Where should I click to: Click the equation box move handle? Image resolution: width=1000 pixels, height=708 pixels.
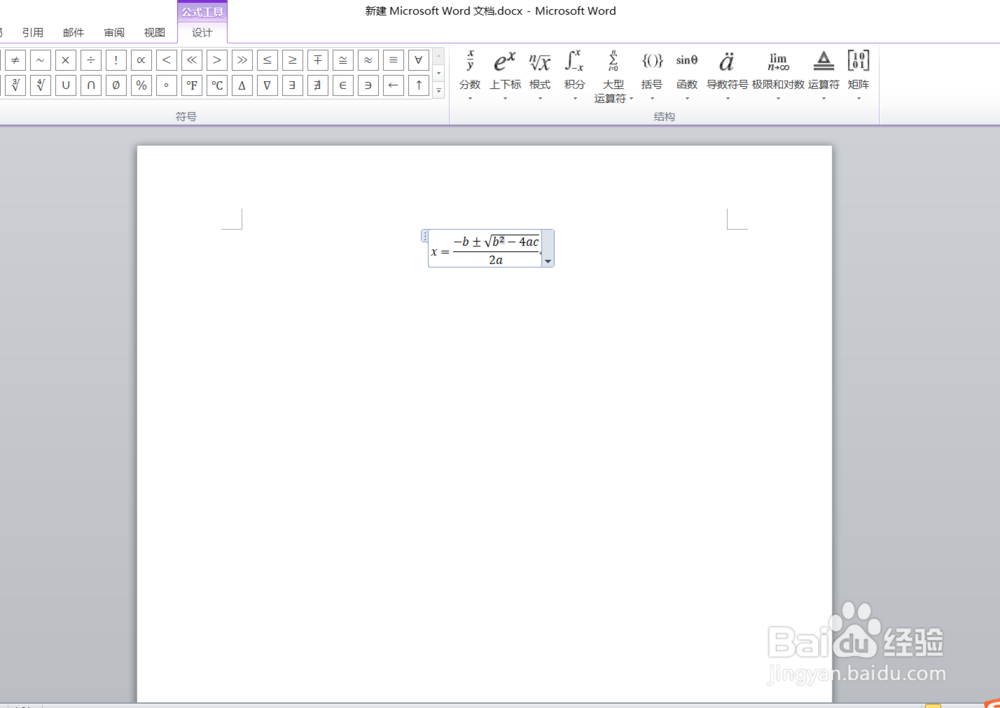[425, 236]
